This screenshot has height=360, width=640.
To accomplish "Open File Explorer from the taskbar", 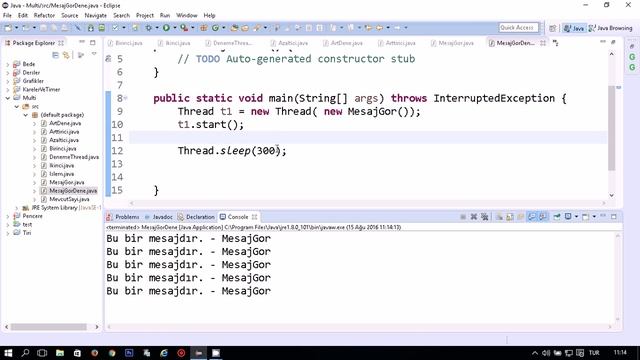I will click(60, 353).
